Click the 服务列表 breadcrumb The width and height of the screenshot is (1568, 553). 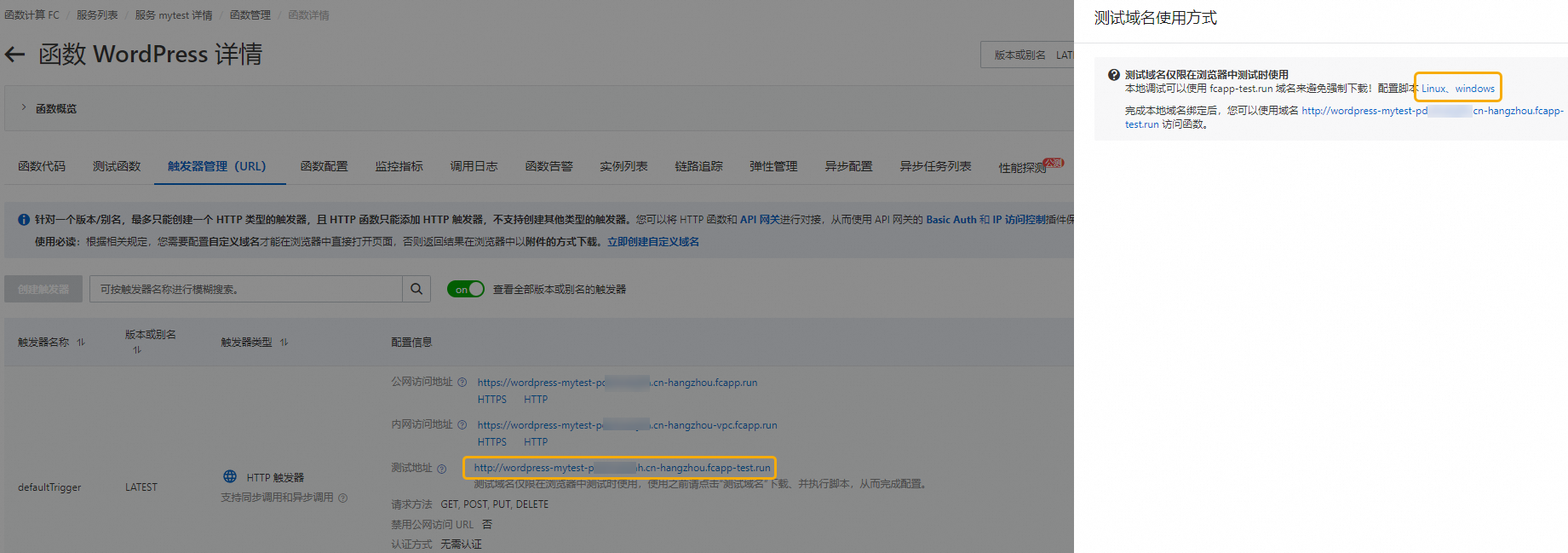click(97, 15)
